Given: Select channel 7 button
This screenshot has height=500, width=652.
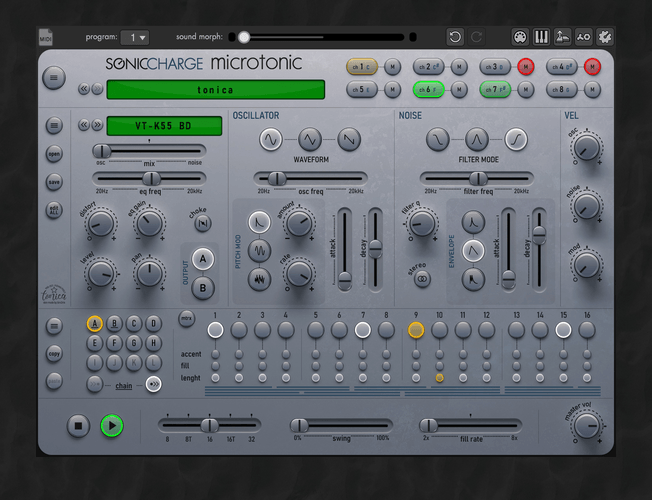Looking at the screenshot, I should coord(495,89).
